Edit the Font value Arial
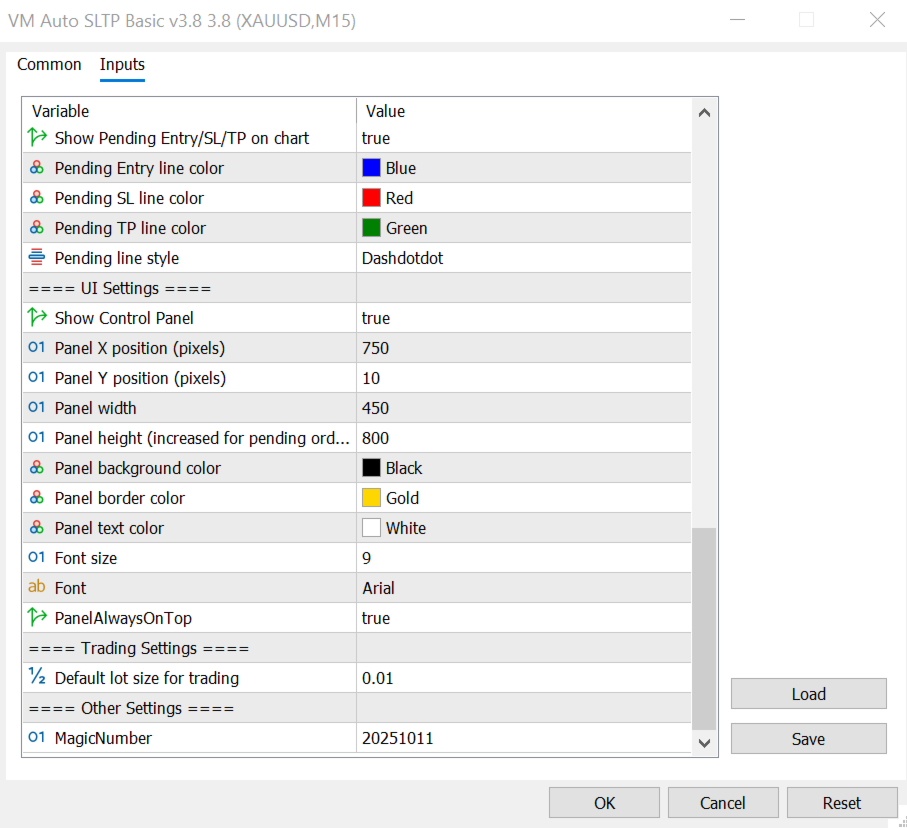 524,588
